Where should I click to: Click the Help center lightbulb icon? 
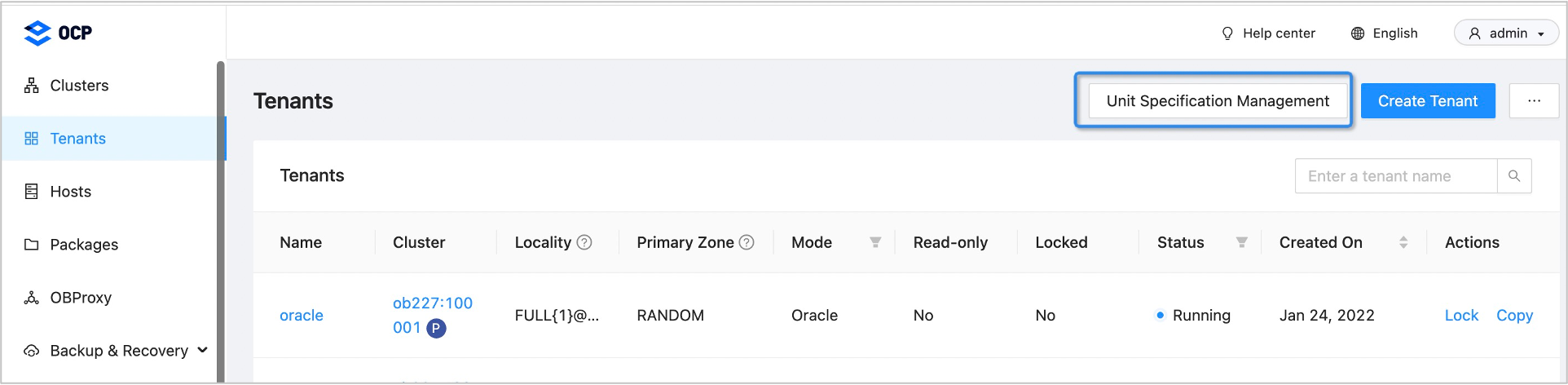coord(1227,33)
